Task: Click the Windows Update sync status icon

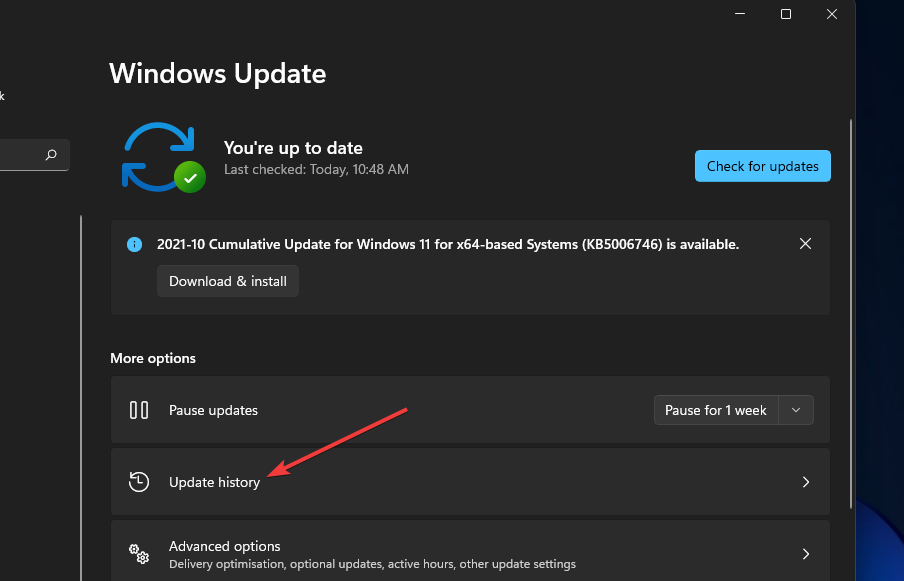Action: 164,157
